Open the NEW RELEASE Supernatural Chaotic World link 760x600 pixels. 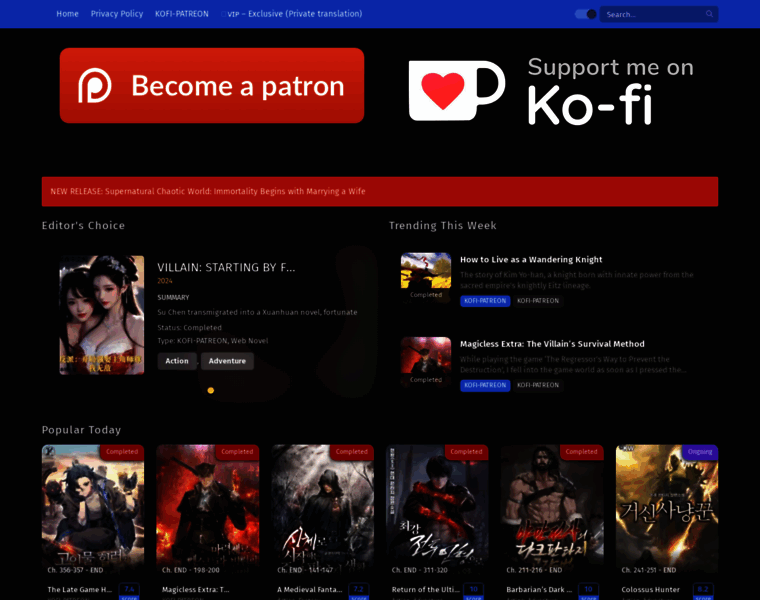tap(208, 191)
